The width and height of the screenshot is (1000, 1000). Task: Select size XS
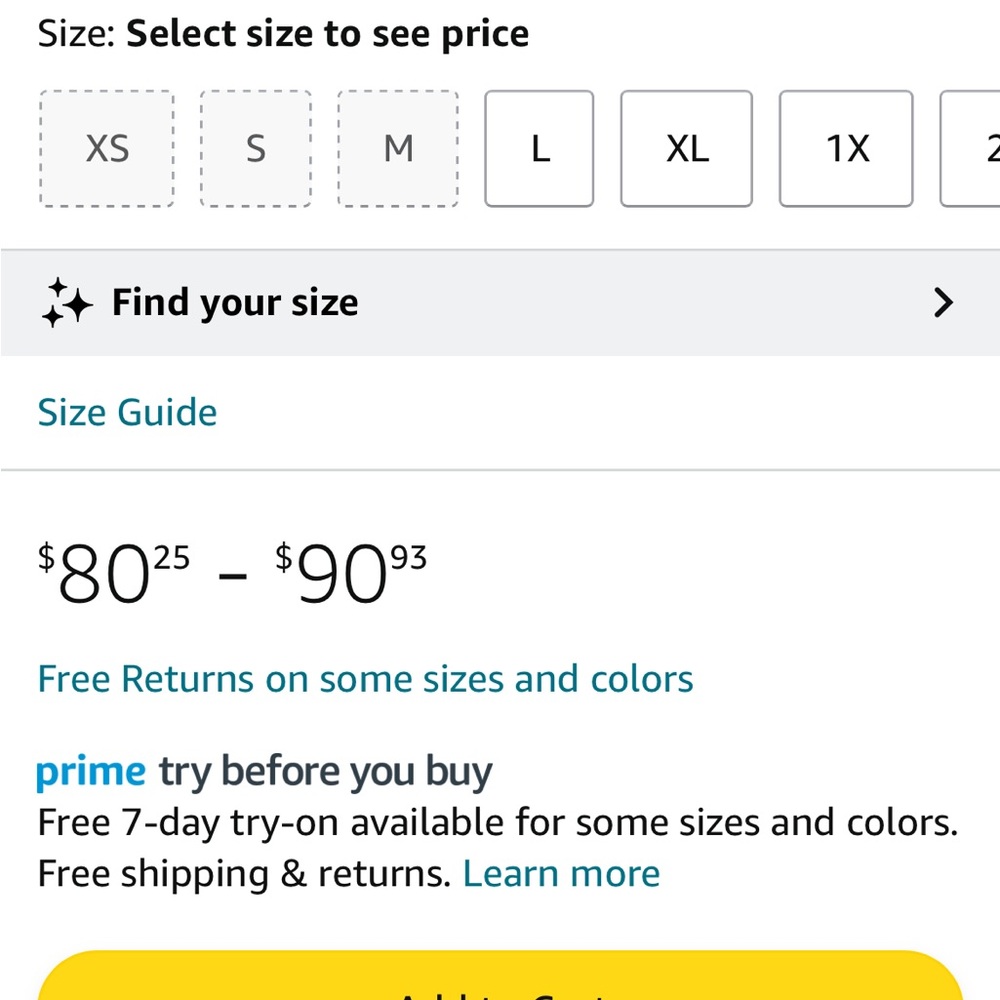click(107, 149)
